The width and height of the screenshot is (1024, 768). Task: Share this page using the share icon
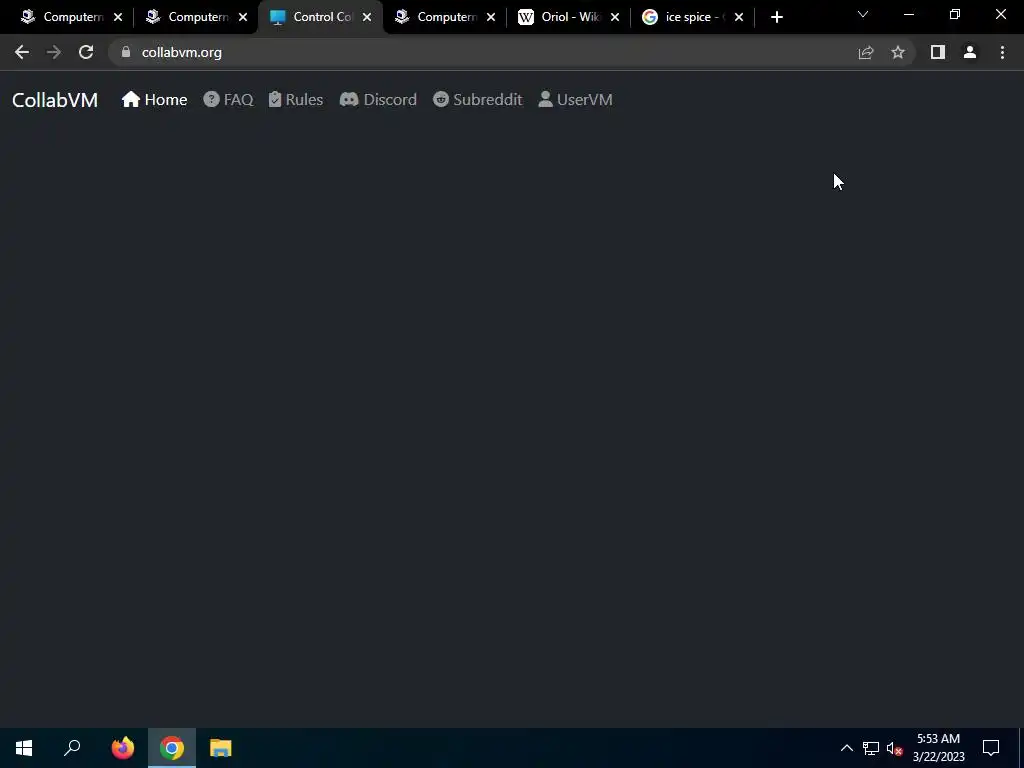point(866,52)
